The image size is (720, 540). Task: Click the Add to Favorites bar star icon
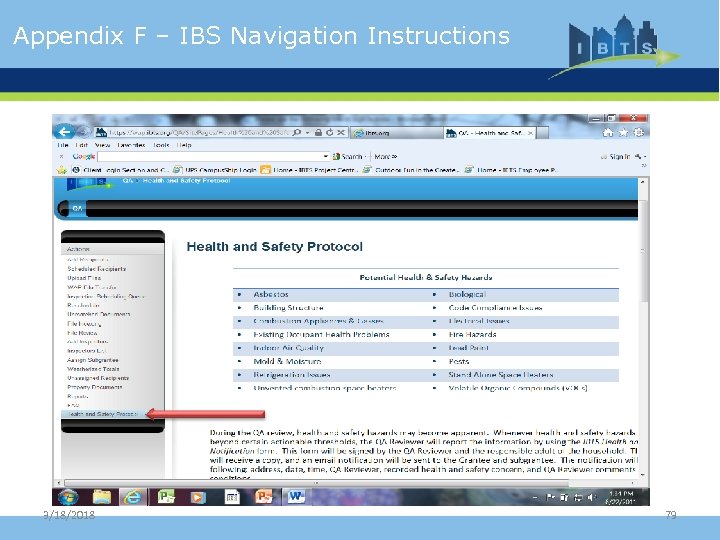(62, 170)
